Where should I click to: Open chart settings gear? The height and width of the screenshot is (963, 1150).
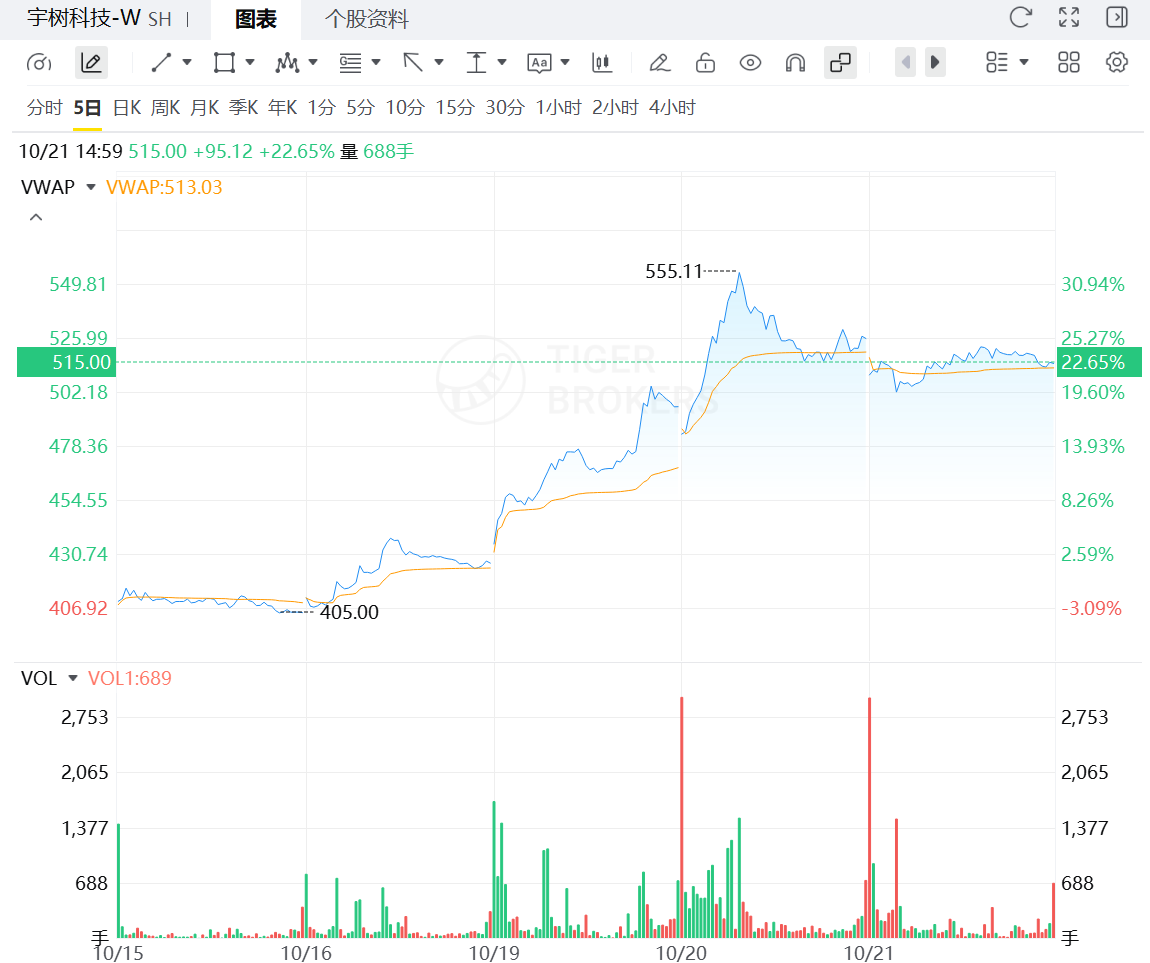point(1117,62)
